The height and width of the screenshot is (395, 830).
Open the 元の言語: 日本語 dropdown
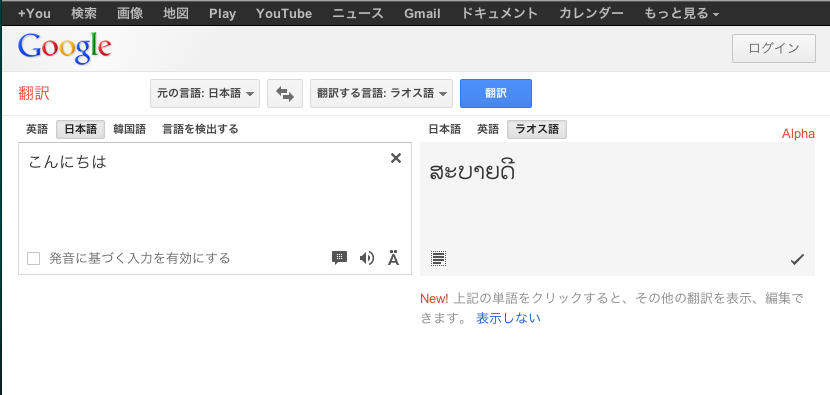coord(205,94)
